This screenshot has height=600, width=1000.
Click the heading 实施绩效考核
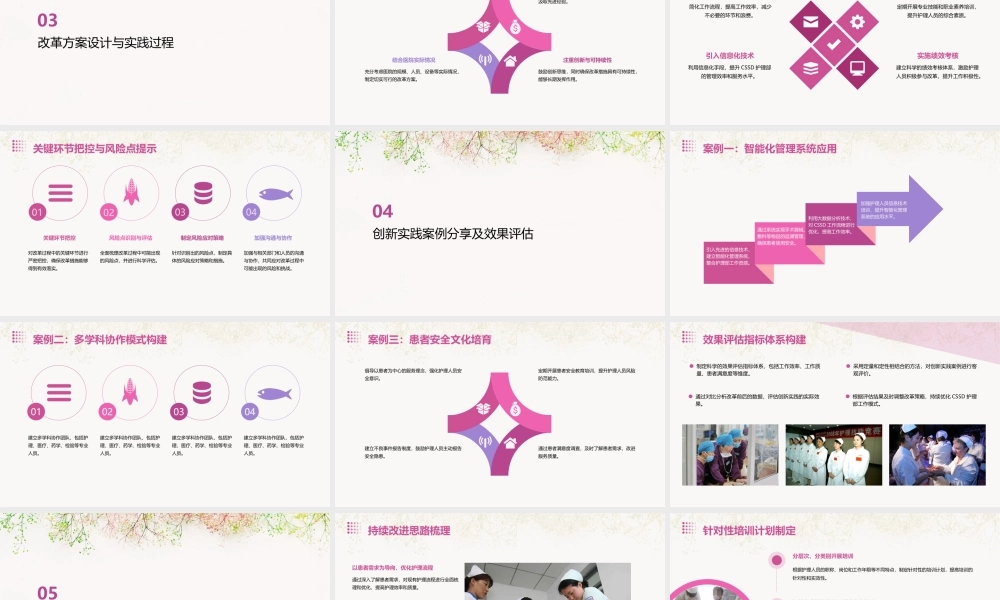938,55
